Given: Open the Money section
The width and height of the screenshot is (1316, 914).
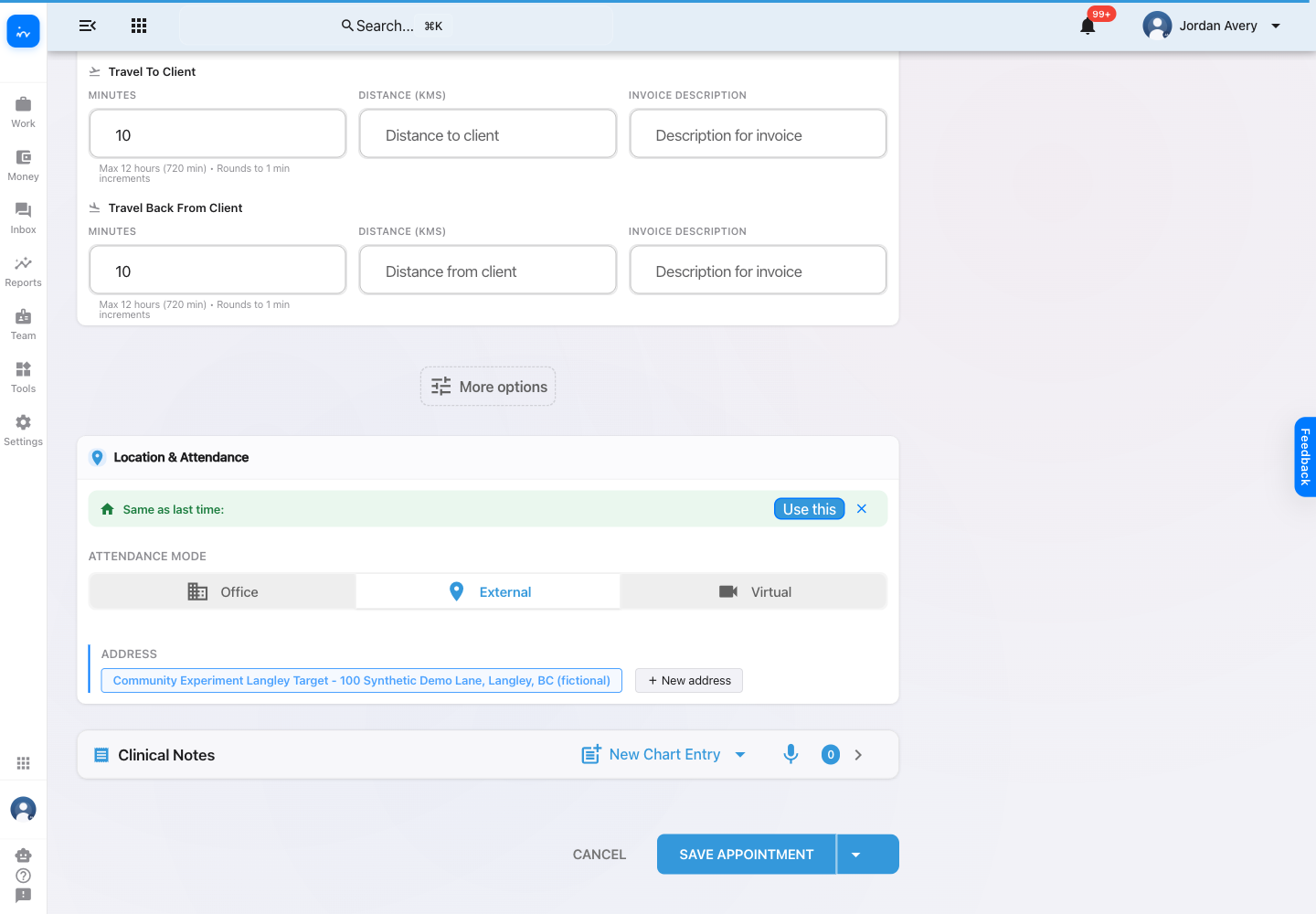Looking at the screenshot, I should [x=23, y=165].
